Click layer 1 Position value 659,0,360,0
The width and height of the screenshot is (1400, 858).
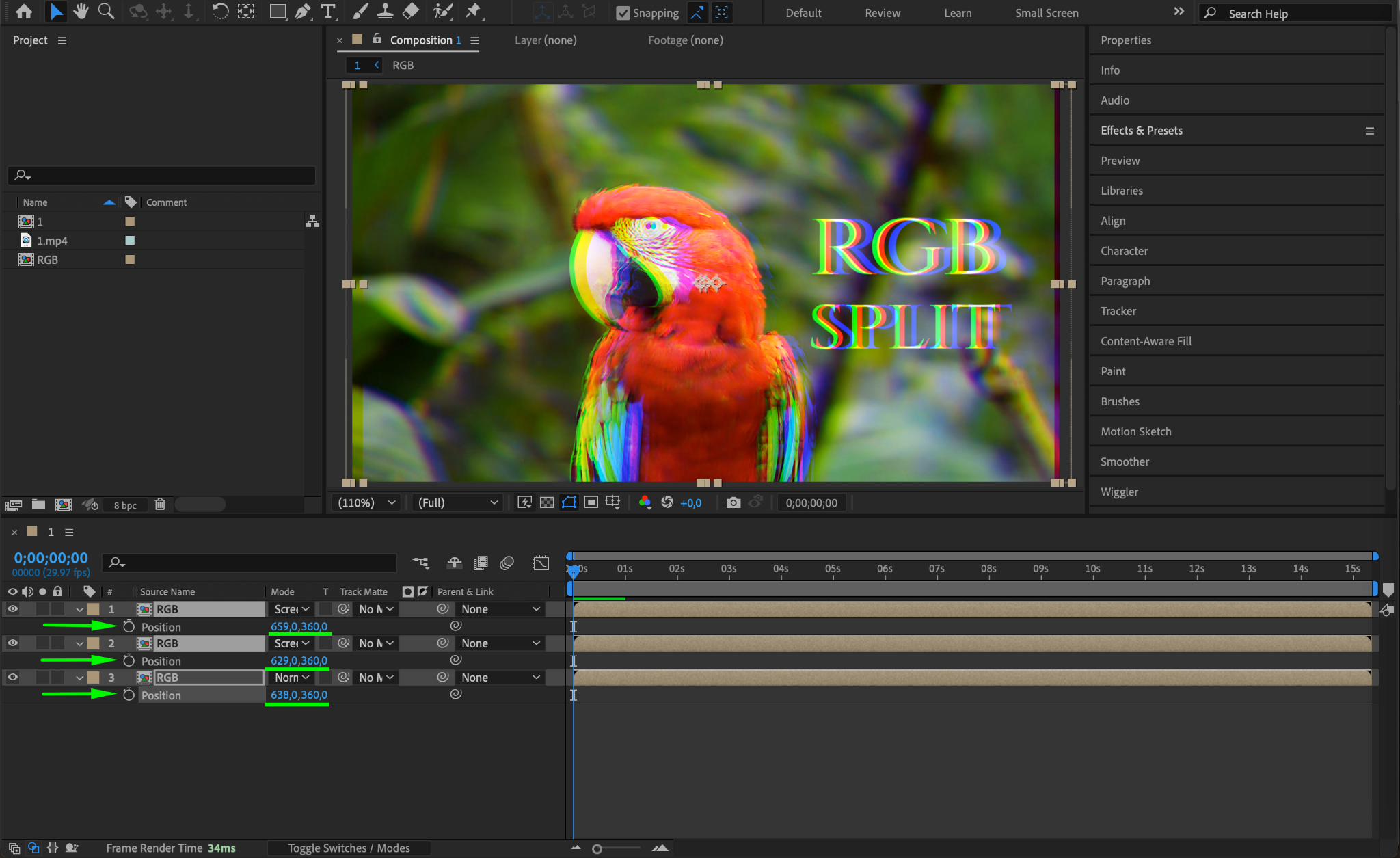[299, 626]
